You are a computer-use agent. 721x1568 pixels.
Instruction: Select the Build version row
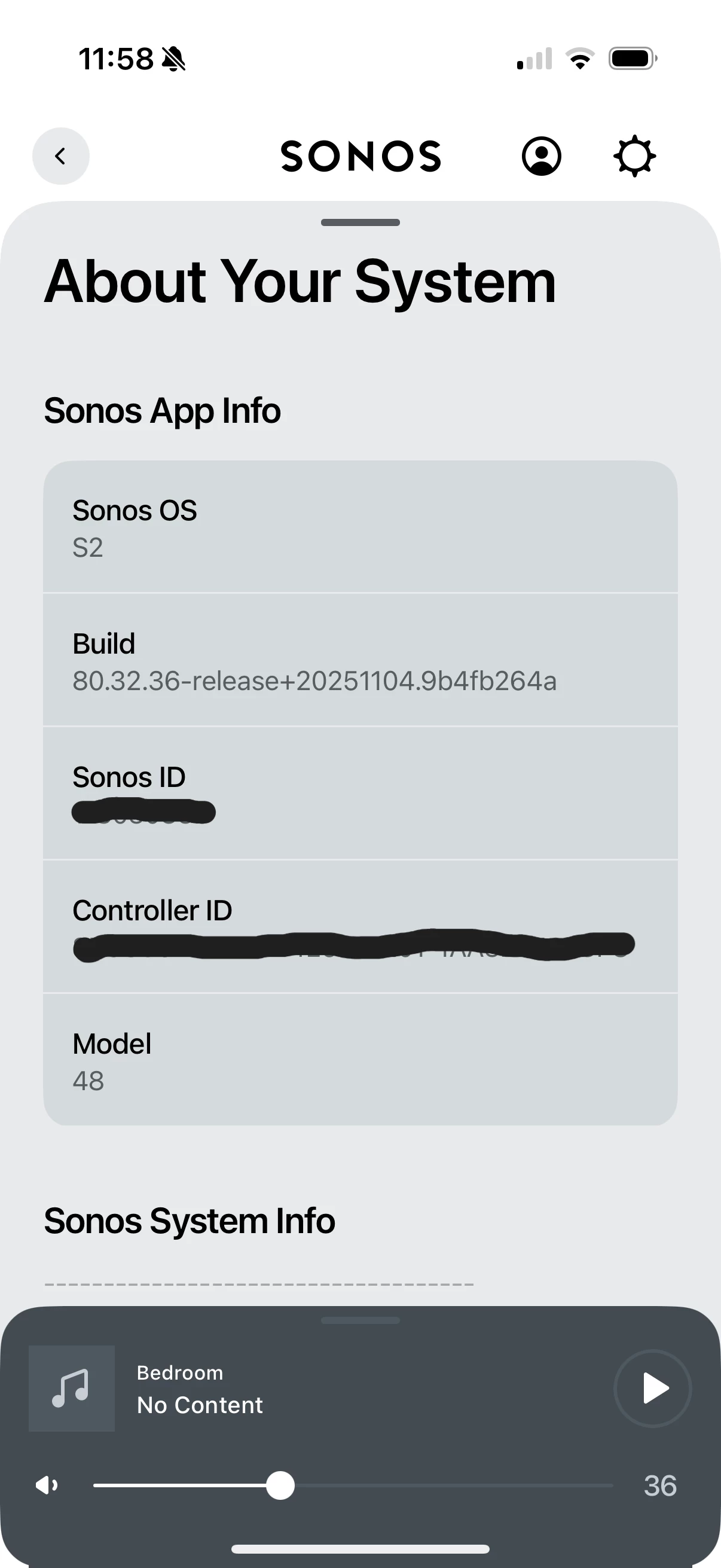coord(360,660)
